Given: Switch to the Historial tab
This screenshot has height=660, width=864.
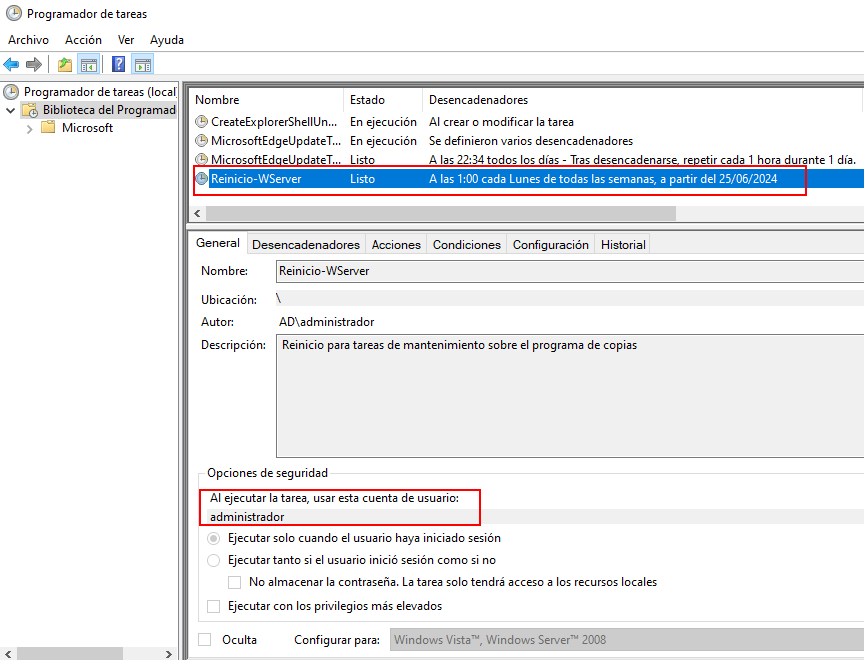Looking at the screenshot, I should pos(623,244).
